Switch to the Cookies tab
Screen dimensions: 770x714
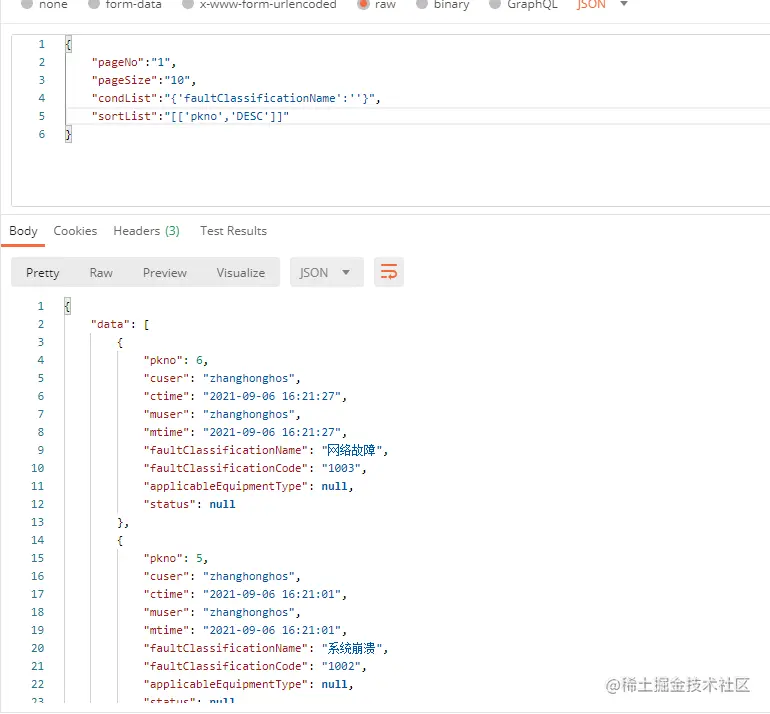tap(75, 231)
